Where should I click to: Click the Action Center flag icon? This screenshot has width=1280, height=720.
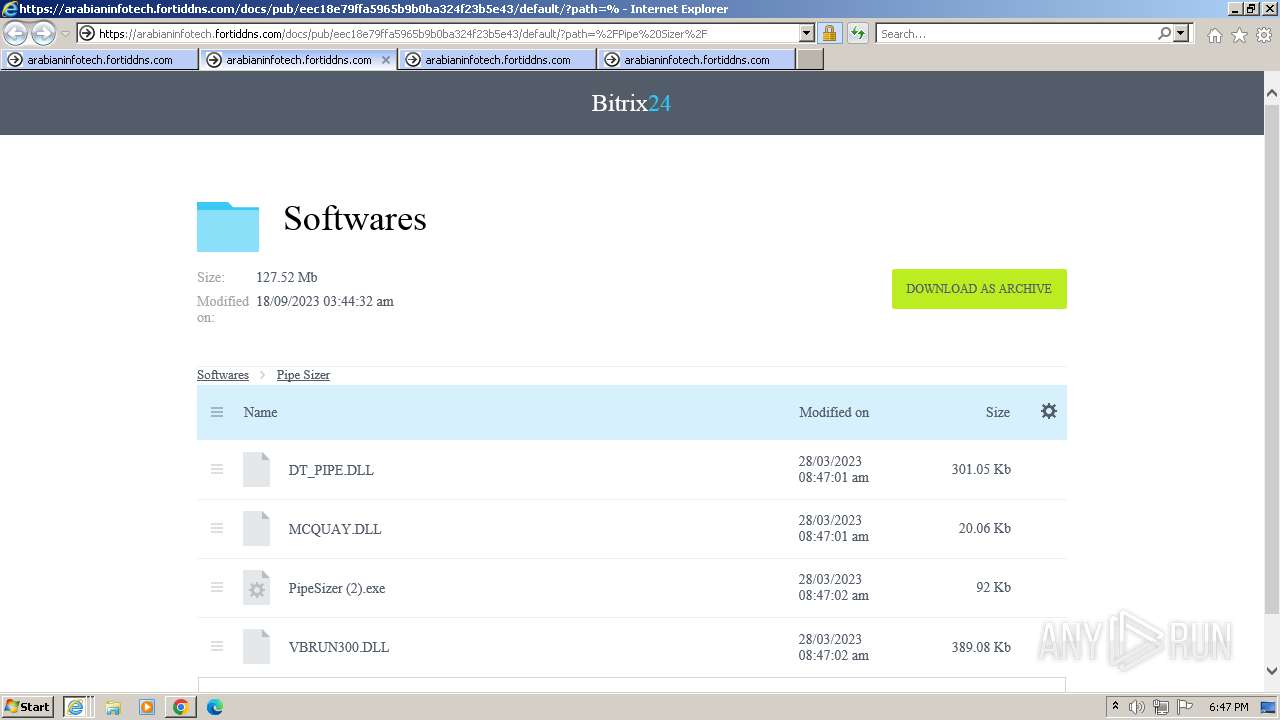pyautogui.click(x=1183, y=707)
